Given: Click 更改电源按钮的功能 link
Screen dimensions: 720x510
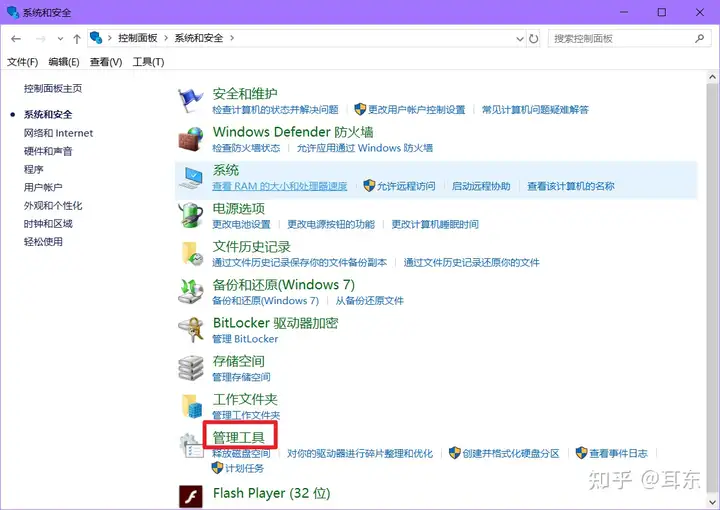Looking at the screenshot, I should [331, 224].
